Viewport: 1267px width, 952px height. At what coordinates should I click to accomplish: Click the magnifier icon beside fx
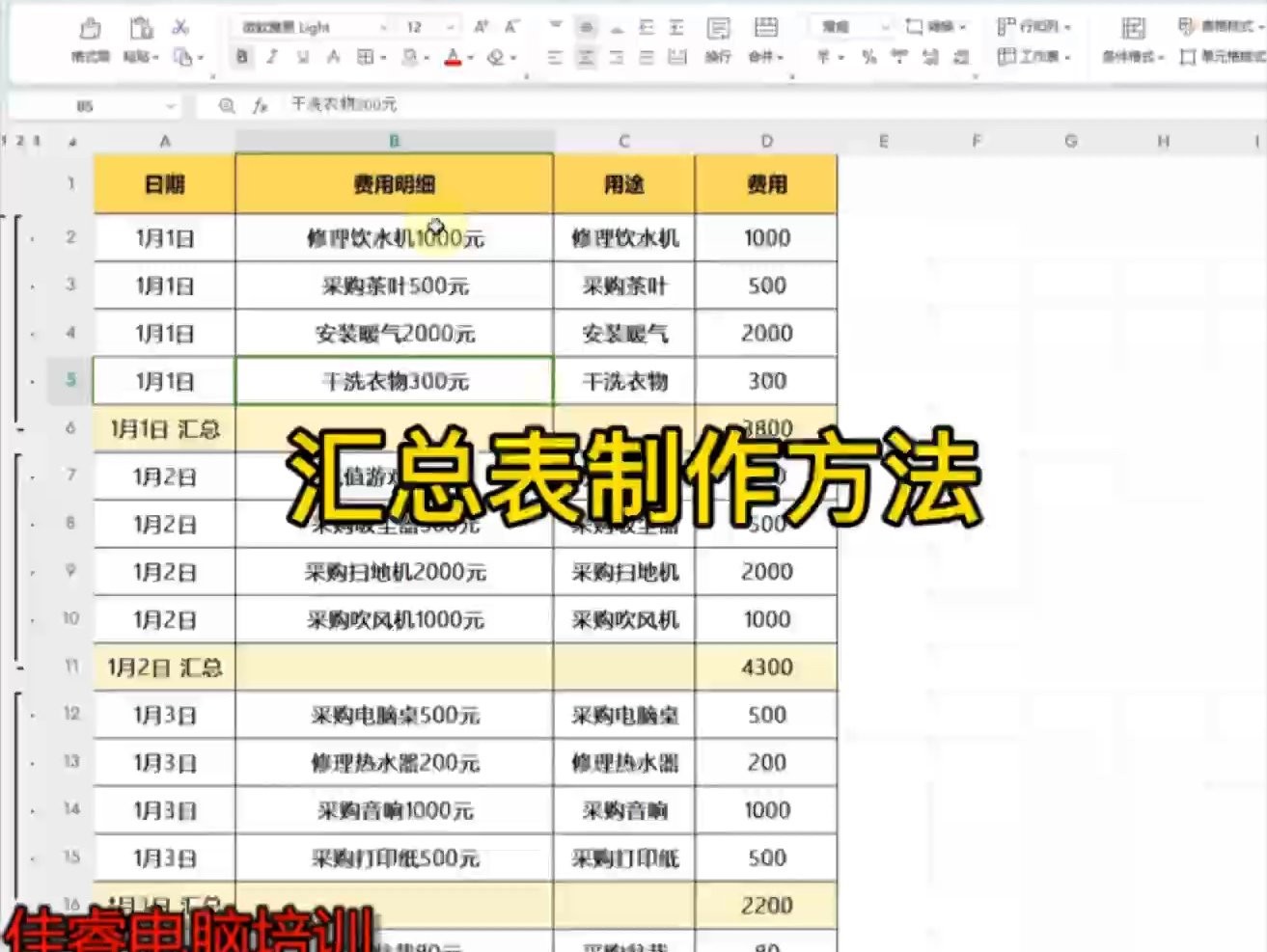click(226, 105)
